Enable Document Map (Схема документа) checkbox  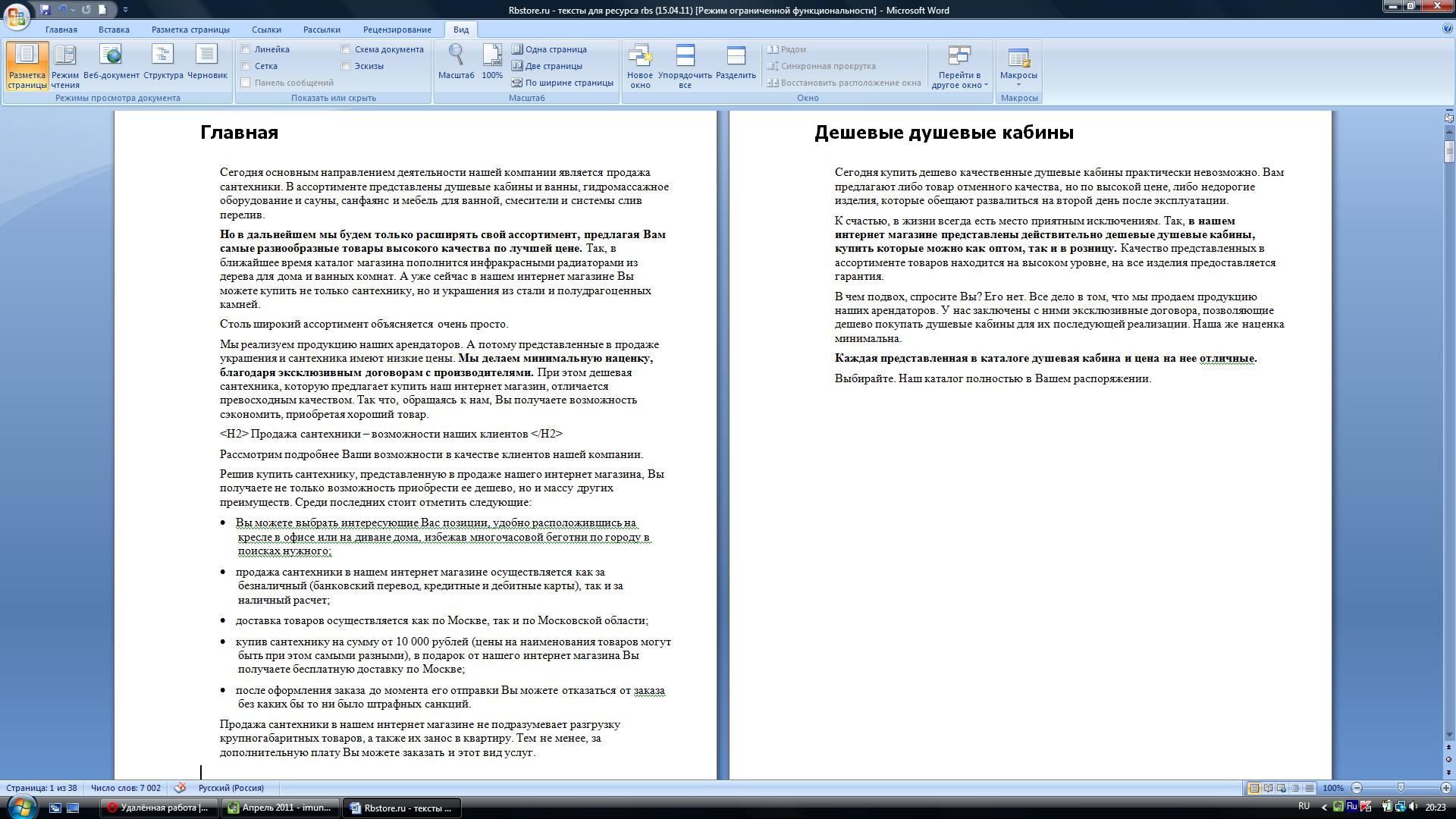(346, 49)
